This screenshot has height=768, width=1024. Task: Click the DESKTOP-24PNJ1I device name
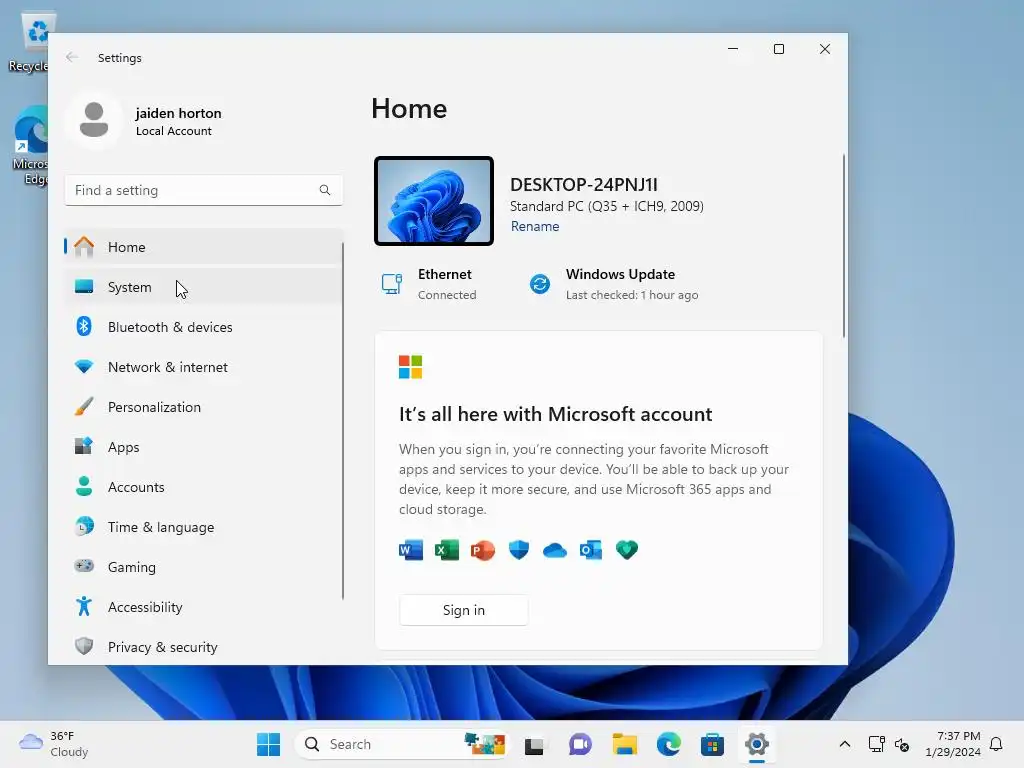(x=584, y=185)
